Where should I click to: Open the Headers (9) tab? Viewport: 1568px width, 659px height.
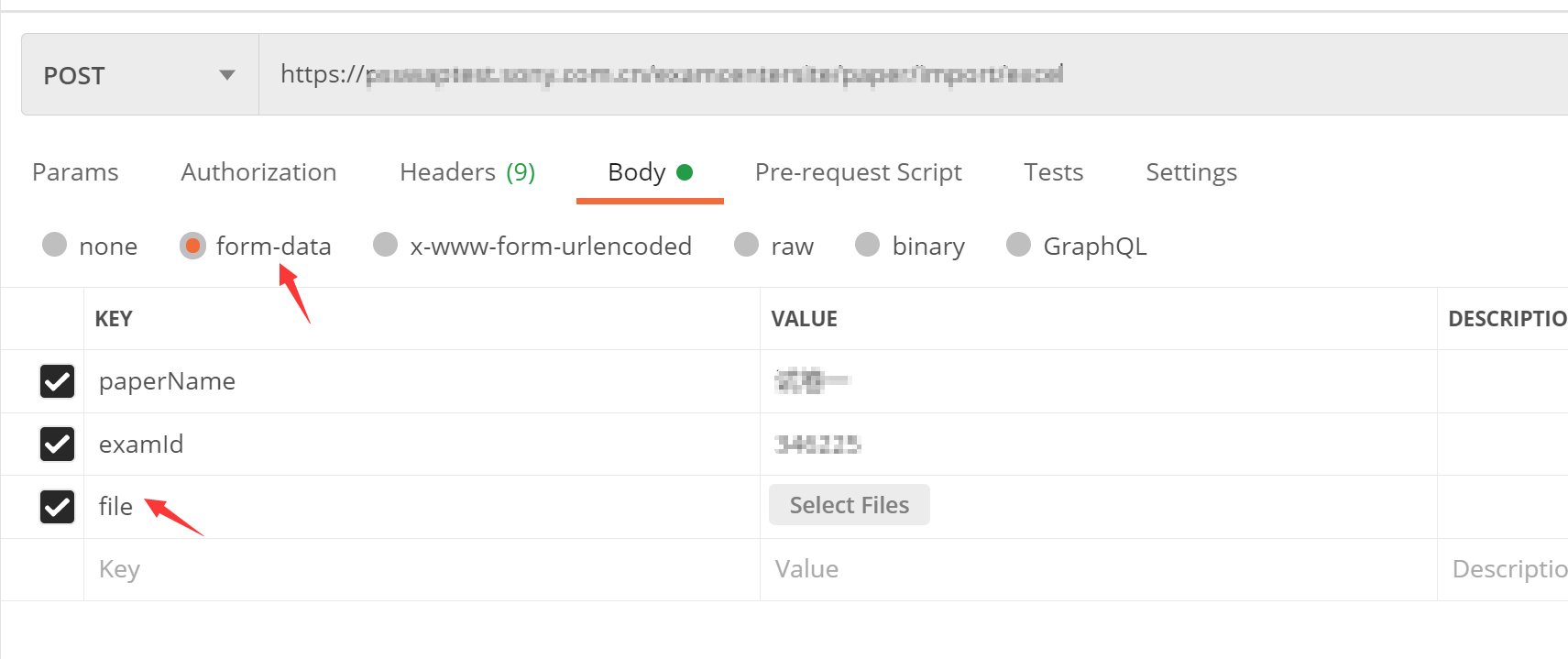(x=467, y=172)
